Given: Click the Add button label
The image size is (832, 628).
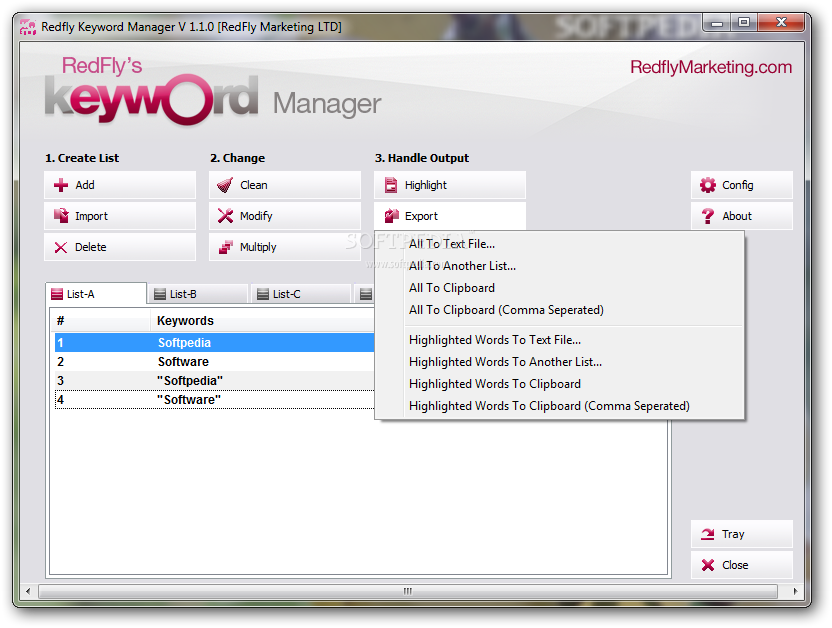Looking at the screenshot, I should [x=85, y=185].
